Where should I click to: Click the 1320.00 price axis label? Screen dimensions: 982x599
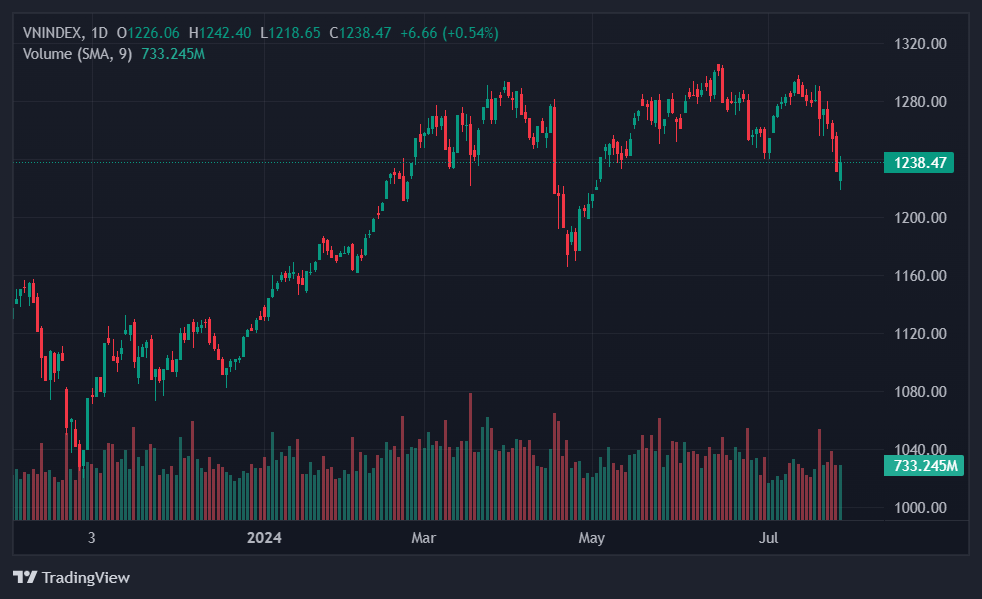(918, 44)
